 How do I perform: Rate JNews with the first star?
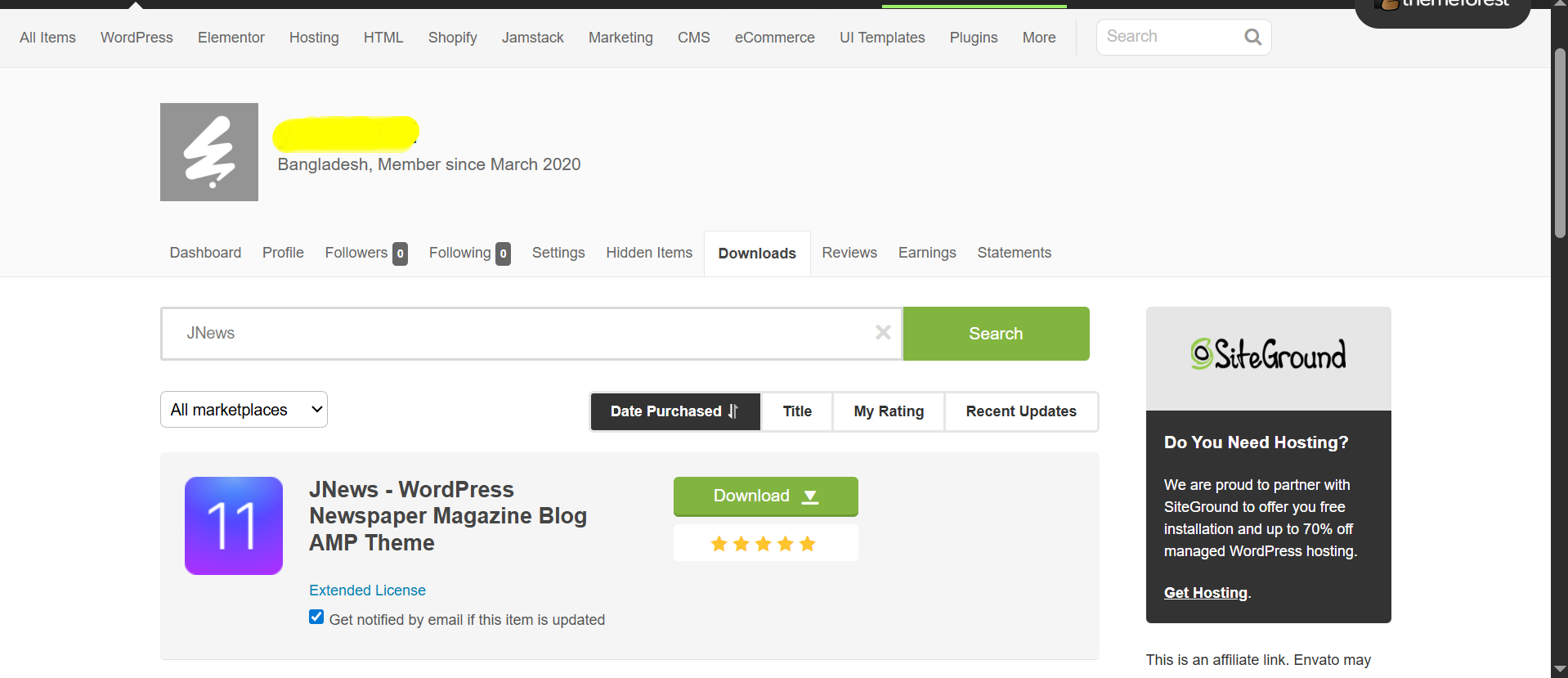coord(719,544)
